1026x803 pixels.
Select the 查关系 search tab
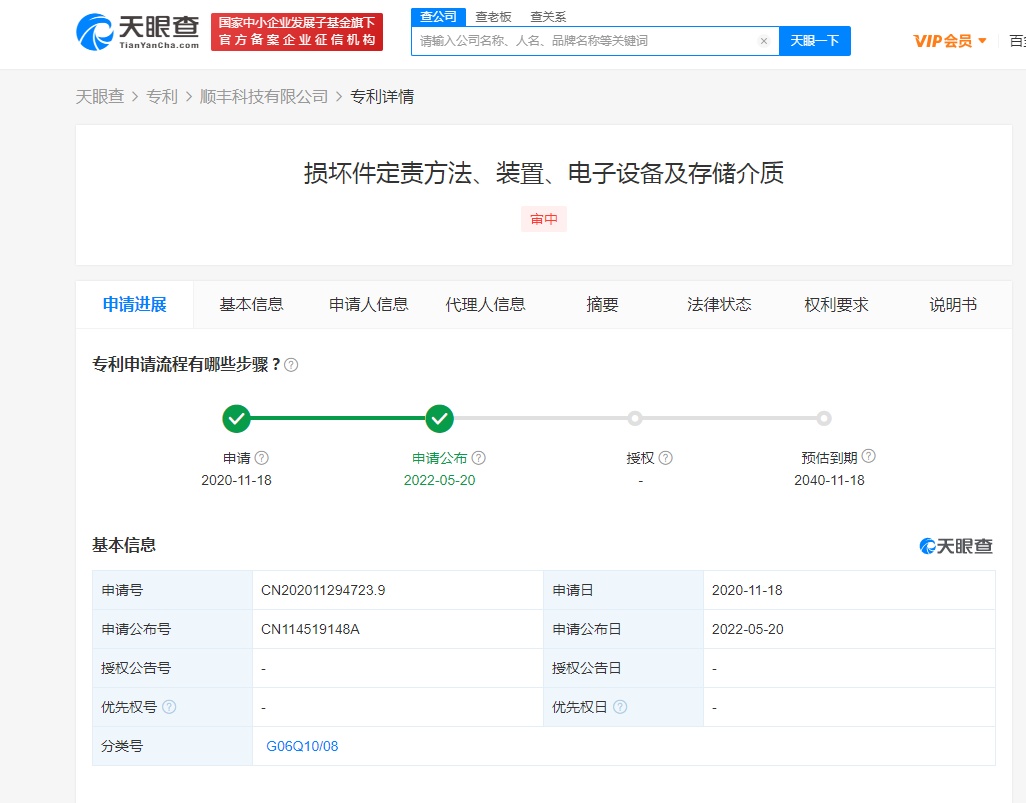(x=548, y=17)
